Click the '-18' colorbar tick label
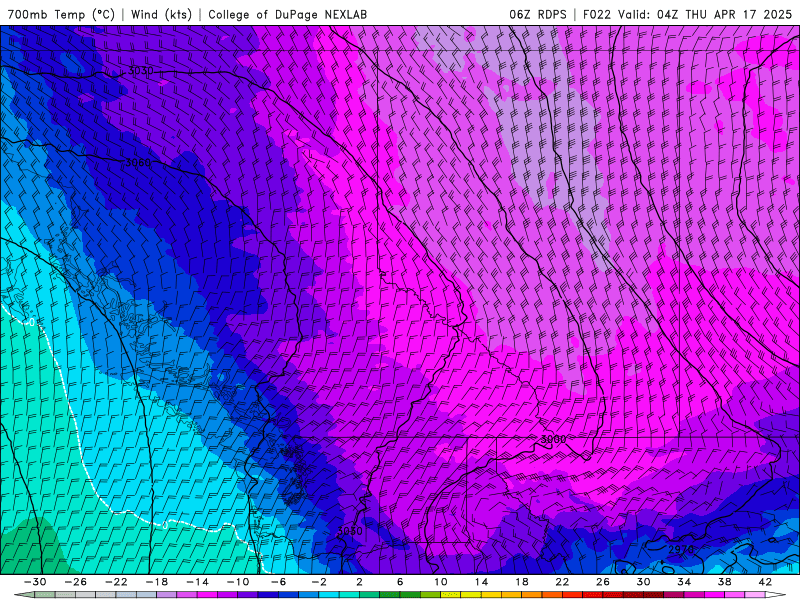 coord(157,582)
